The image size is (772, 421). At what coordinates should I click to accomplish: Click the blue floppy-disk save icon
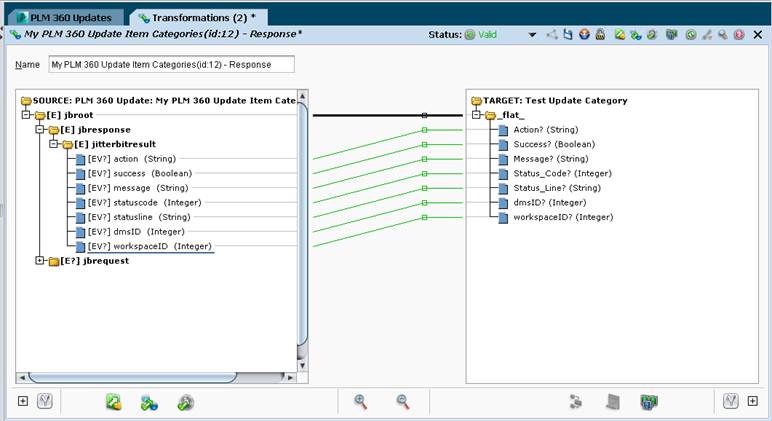click(x=568, y=34)
